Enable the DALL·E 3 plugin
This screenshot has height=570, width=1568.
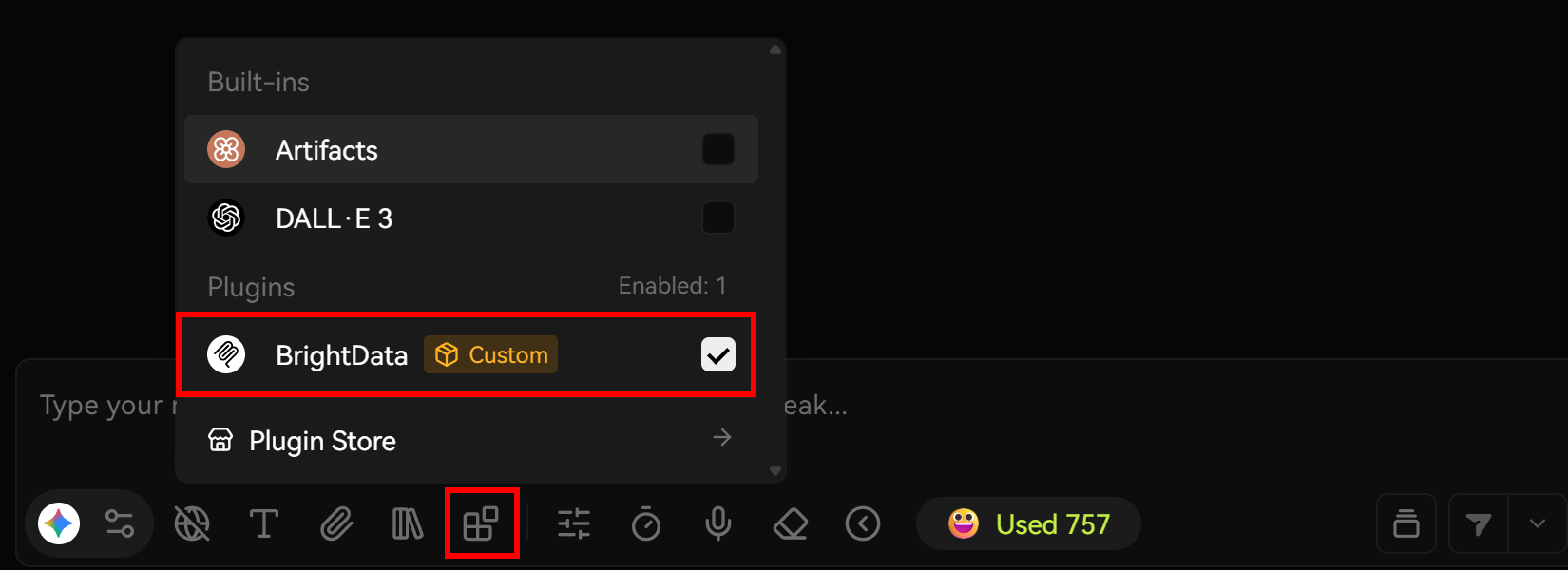pyautogui.click(x=718, y=218)
